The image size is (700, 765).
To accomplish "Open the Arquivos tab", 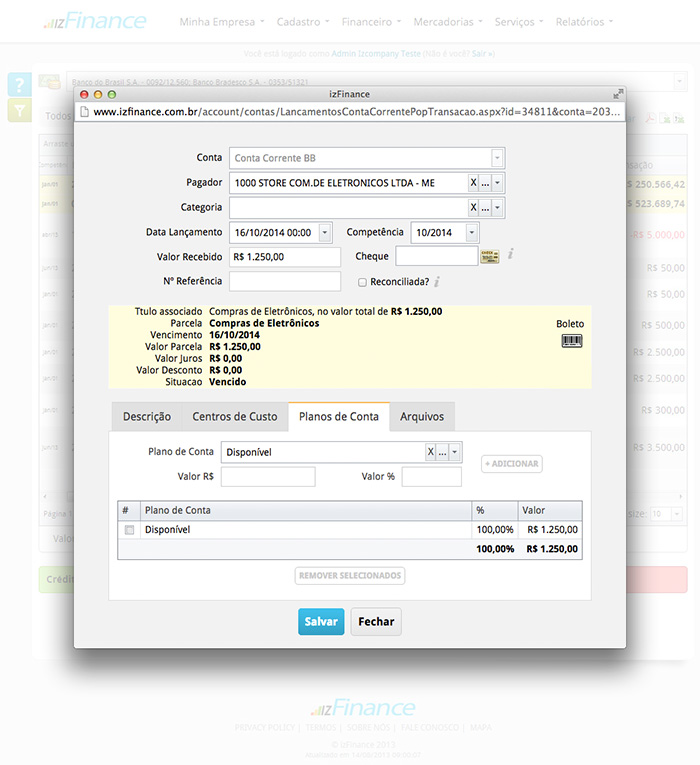I will (x=422, y=417).
